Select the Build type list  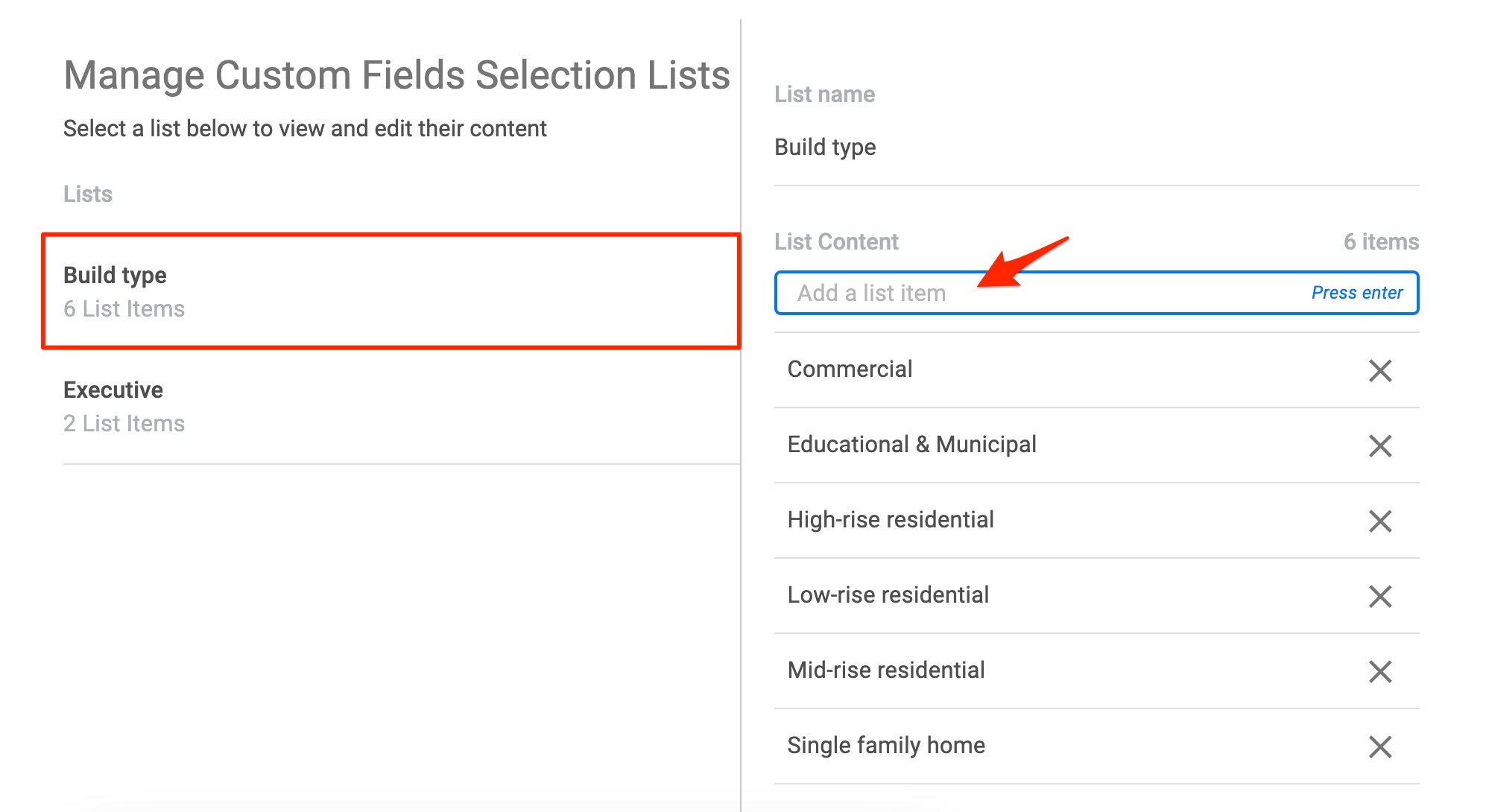pyautogui.click(x=391, y=291)
